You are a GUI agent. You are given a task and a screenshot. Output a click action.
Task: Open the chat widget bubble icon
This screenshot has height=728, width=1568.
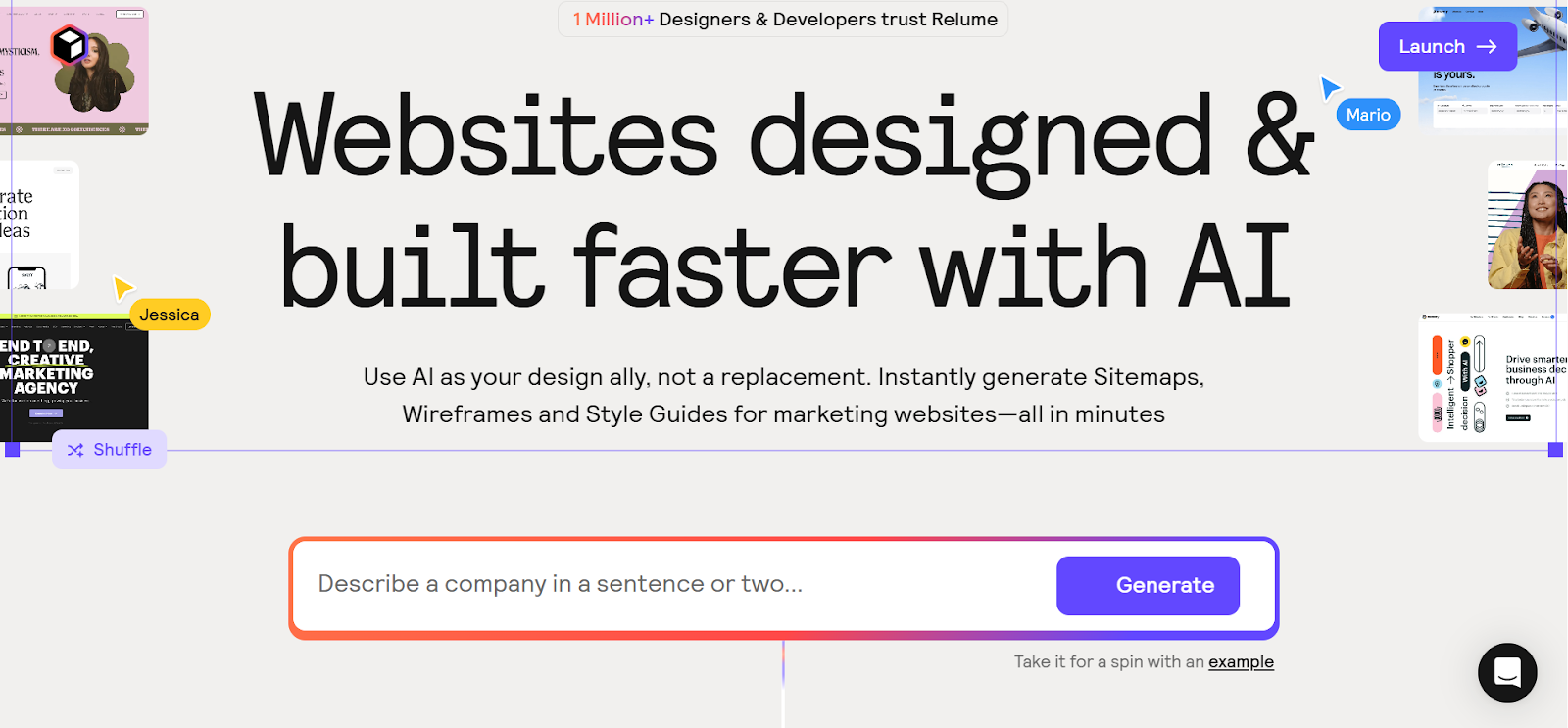[1507, 672]
